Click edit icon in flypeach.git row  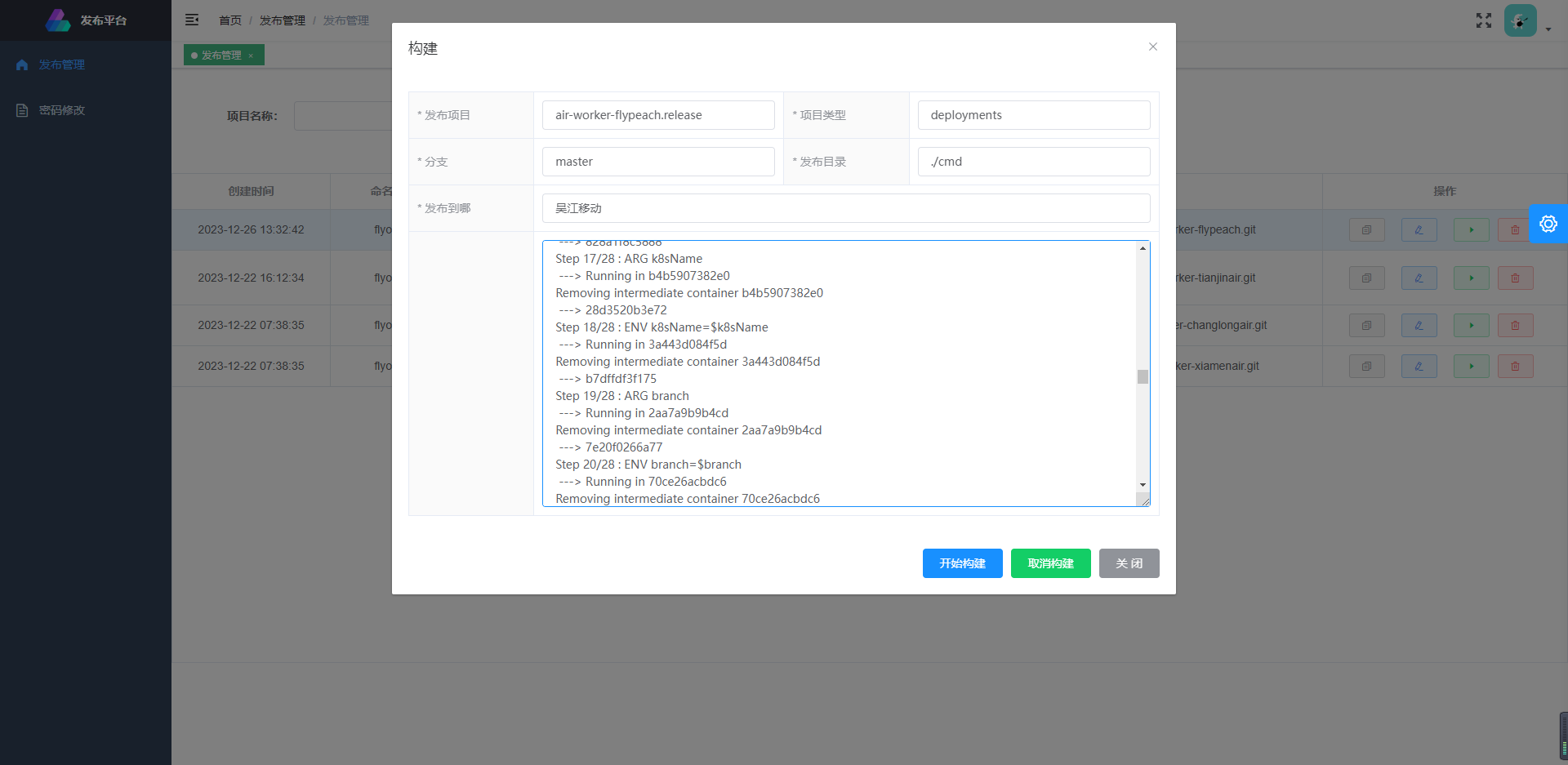(x=1419, y=230)
